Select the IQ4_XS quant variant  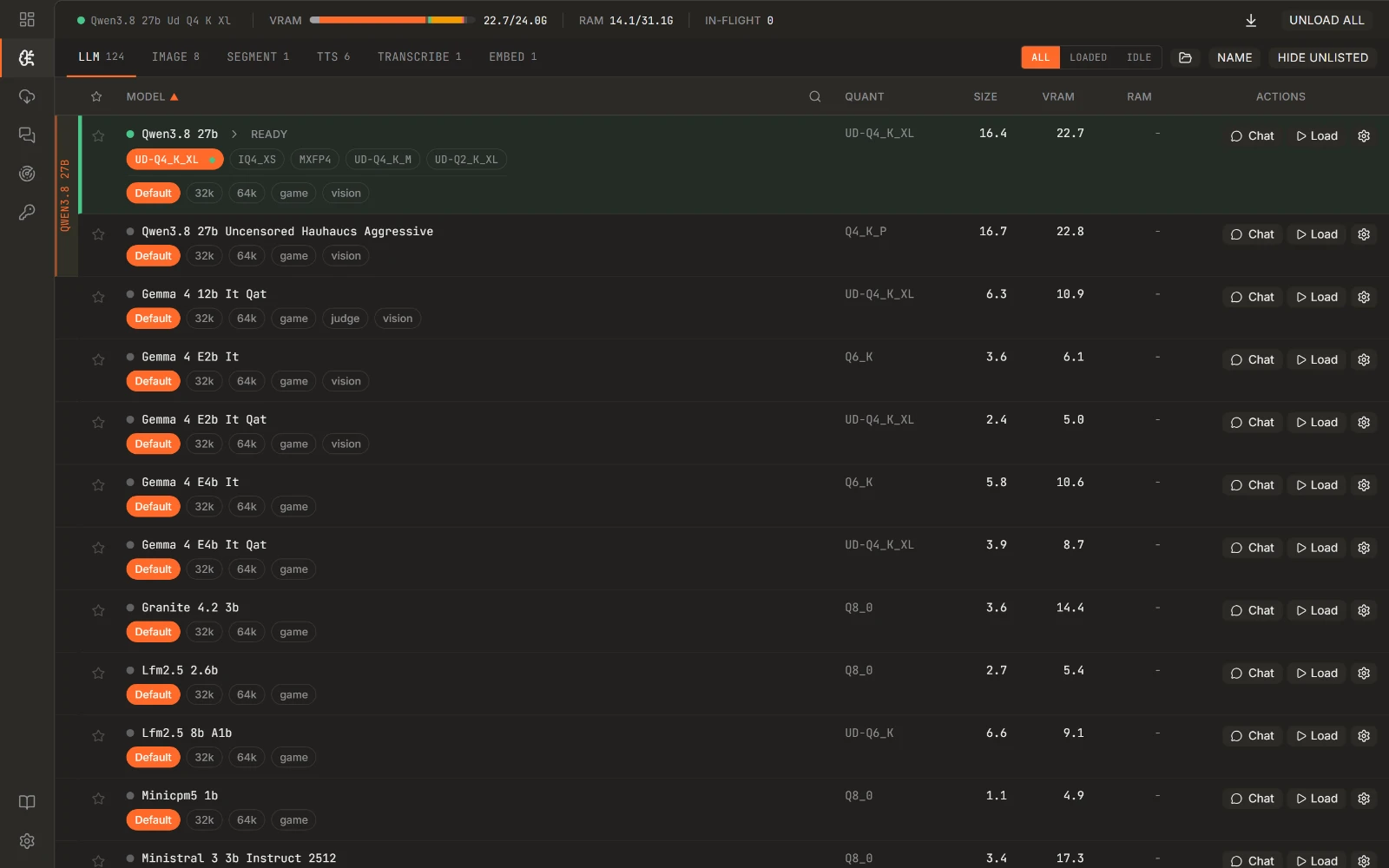click(257, 160)
